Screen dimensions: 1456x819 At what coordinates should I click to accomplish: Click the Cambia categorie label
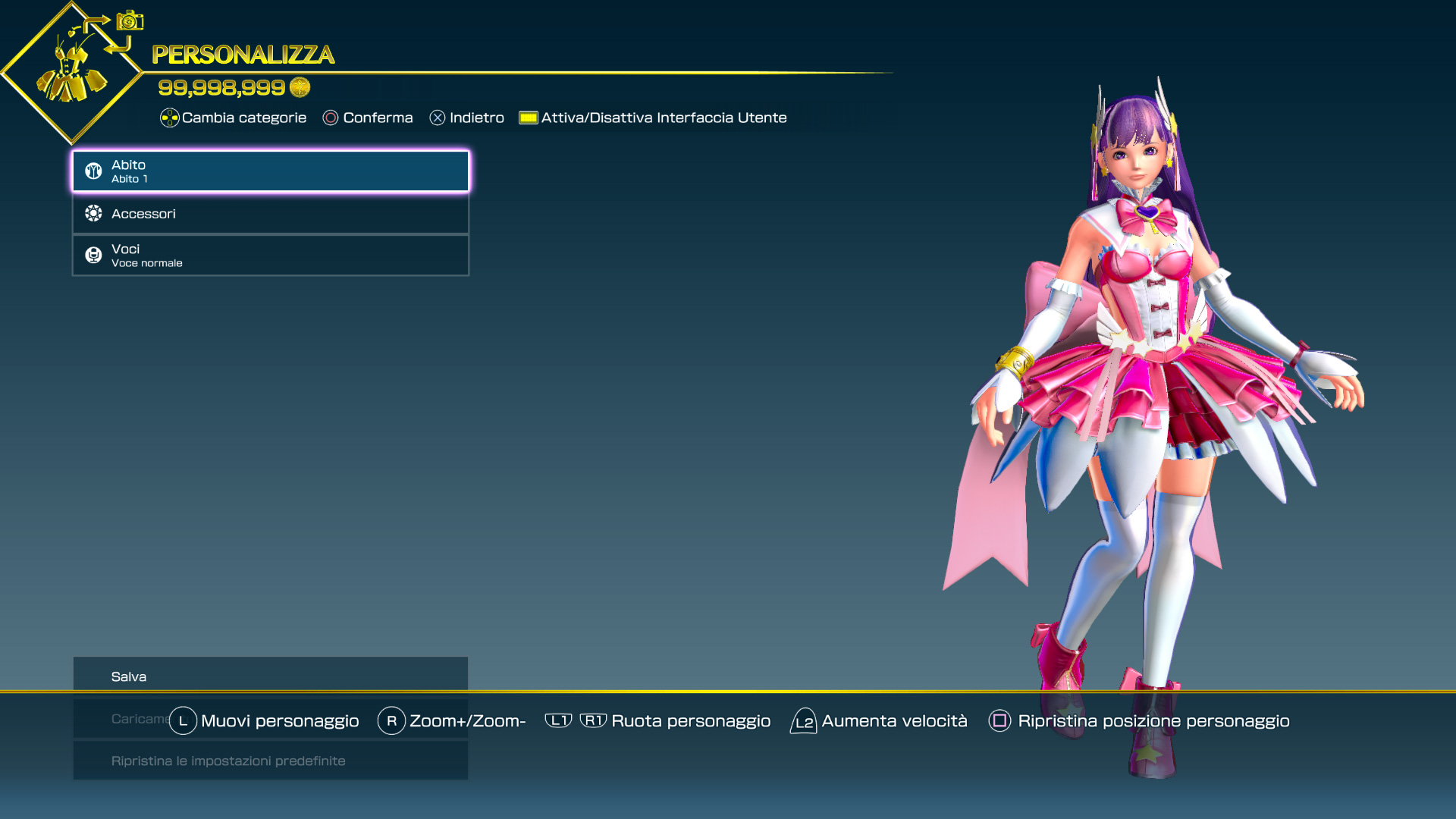tap(244, 118)
